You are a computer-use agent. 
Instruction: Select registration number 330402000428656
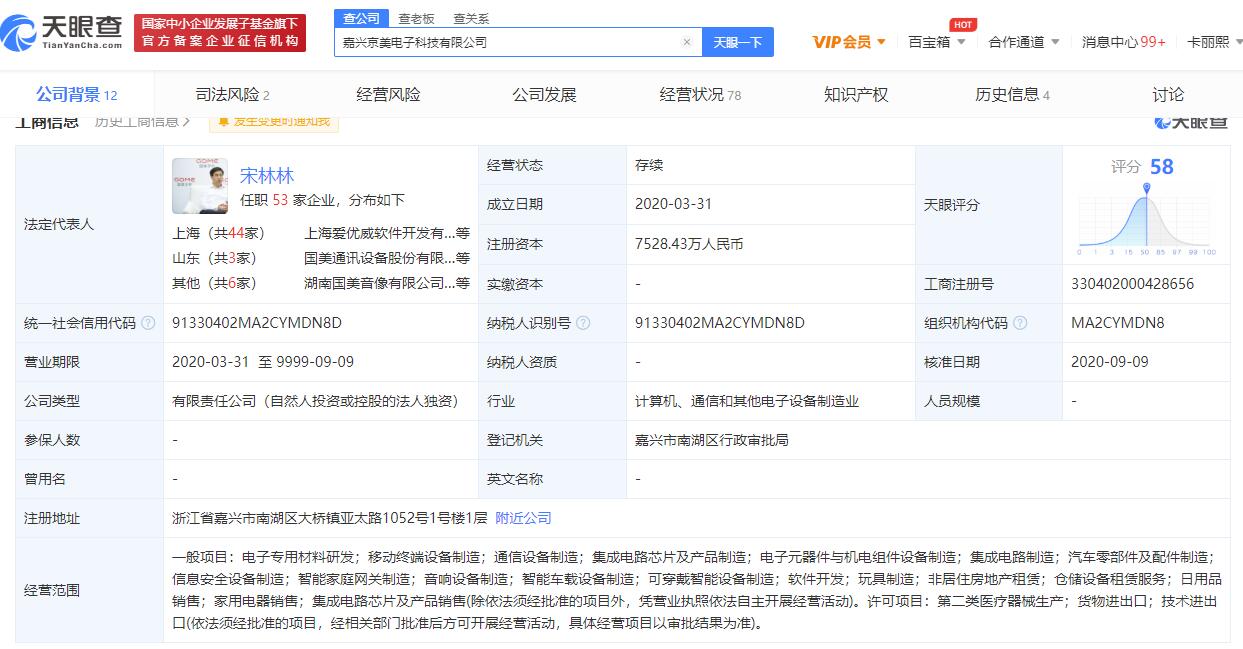point(1132,284)
